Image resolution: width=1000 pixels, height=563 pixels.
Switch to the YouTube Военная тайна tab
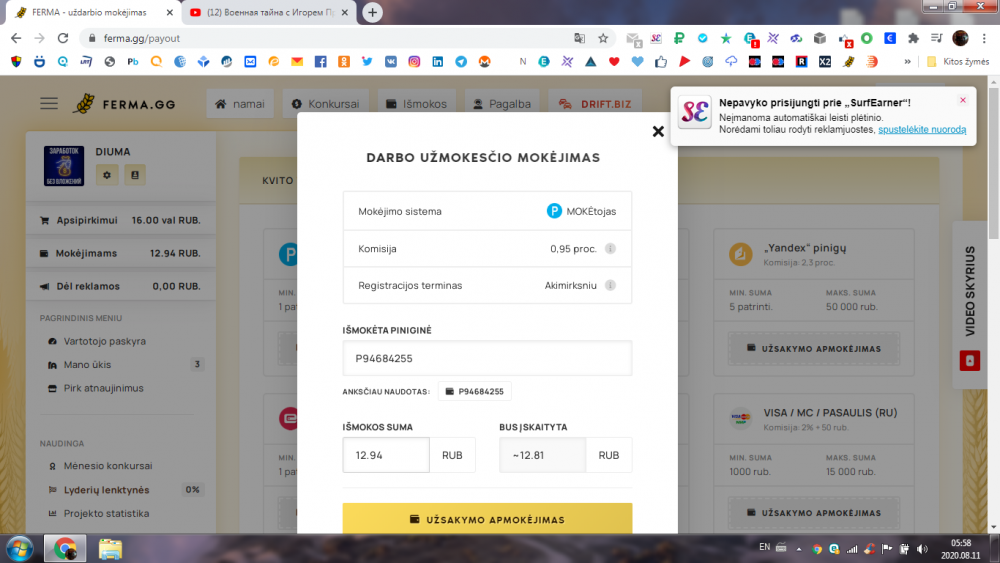(x=268, y=13)
